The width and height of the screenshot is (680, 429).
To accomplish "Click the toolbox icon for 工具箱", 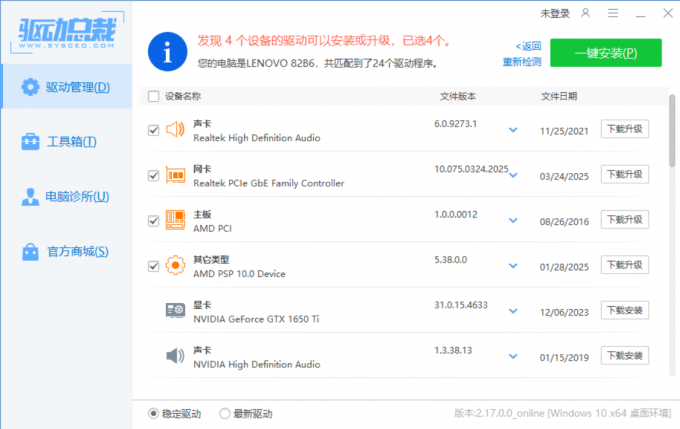I will coord(30,141).
